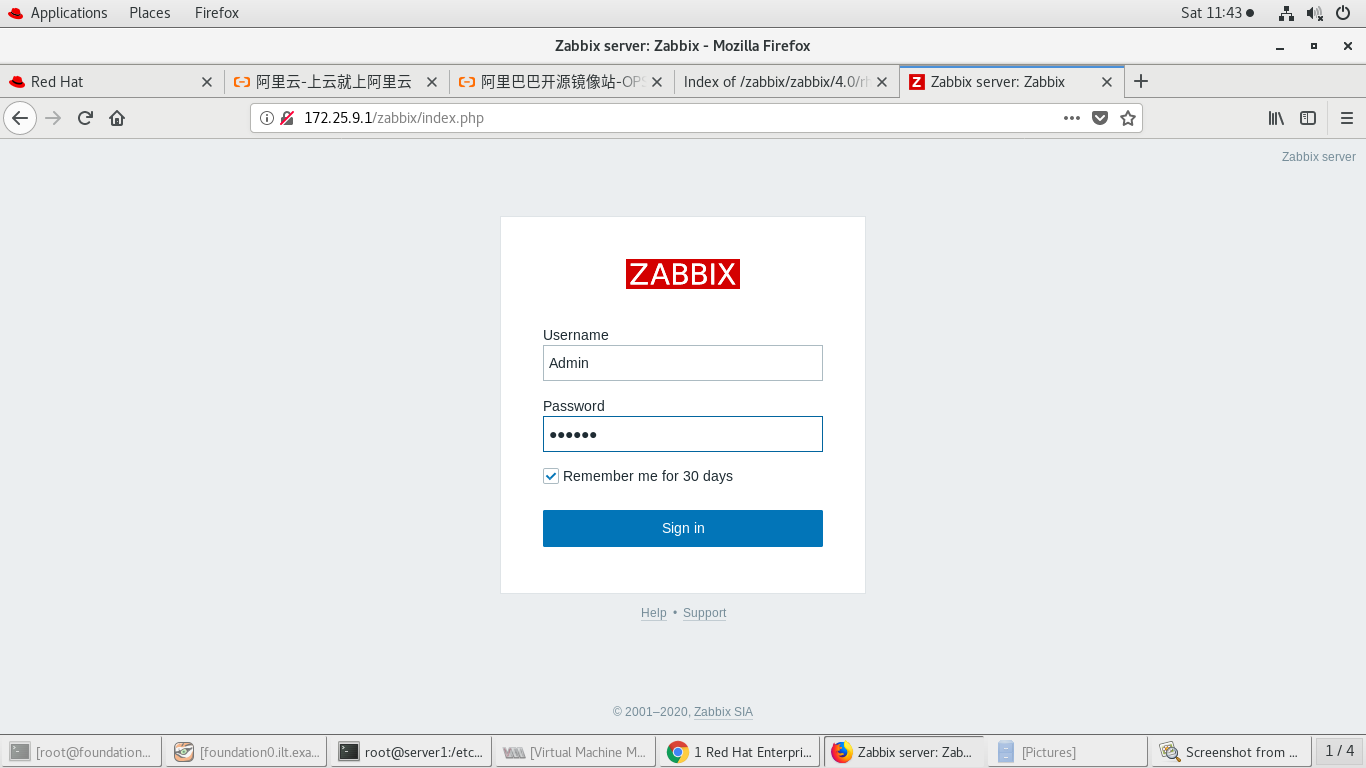Select the Zabbix Firefox entry in the taskbar
This screenshot has width=1366, height=768.
pyautogui.click(x=900, y=751)
